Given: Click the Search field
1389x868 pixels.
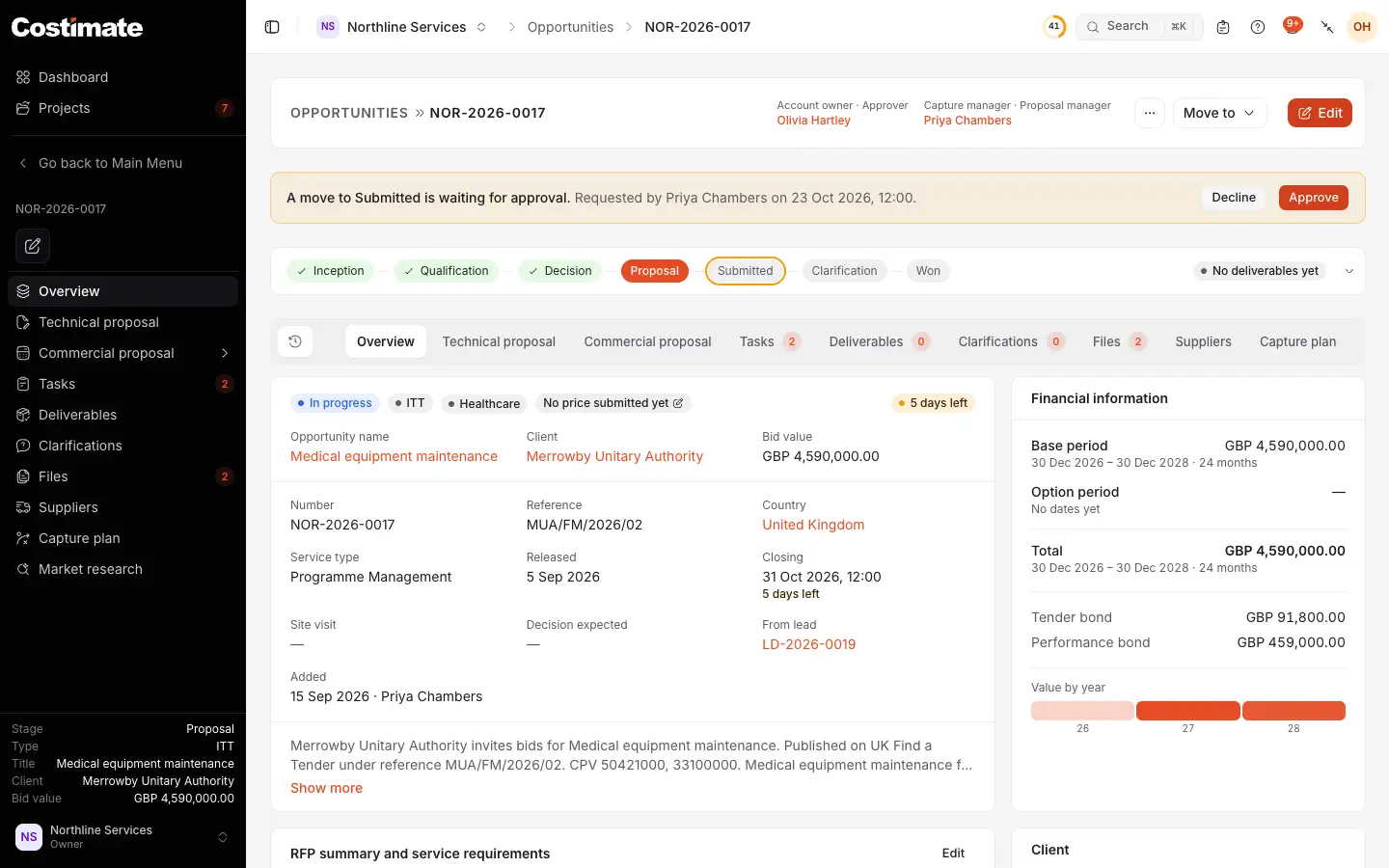Looking at the screenshot, I should click(x=1139, y=27).
